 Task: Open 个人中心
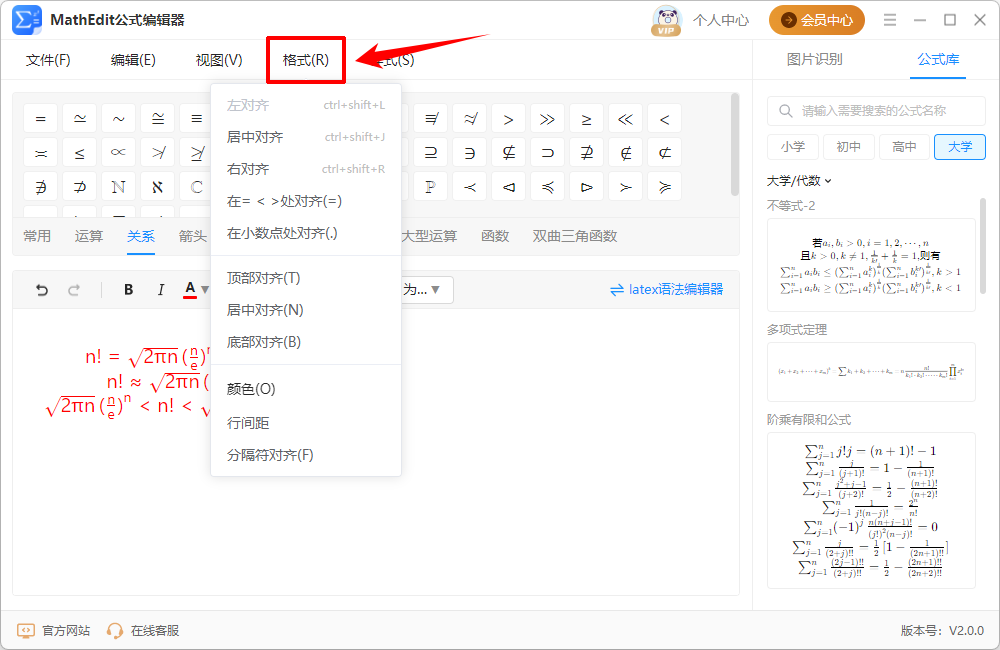coord(721,20)
